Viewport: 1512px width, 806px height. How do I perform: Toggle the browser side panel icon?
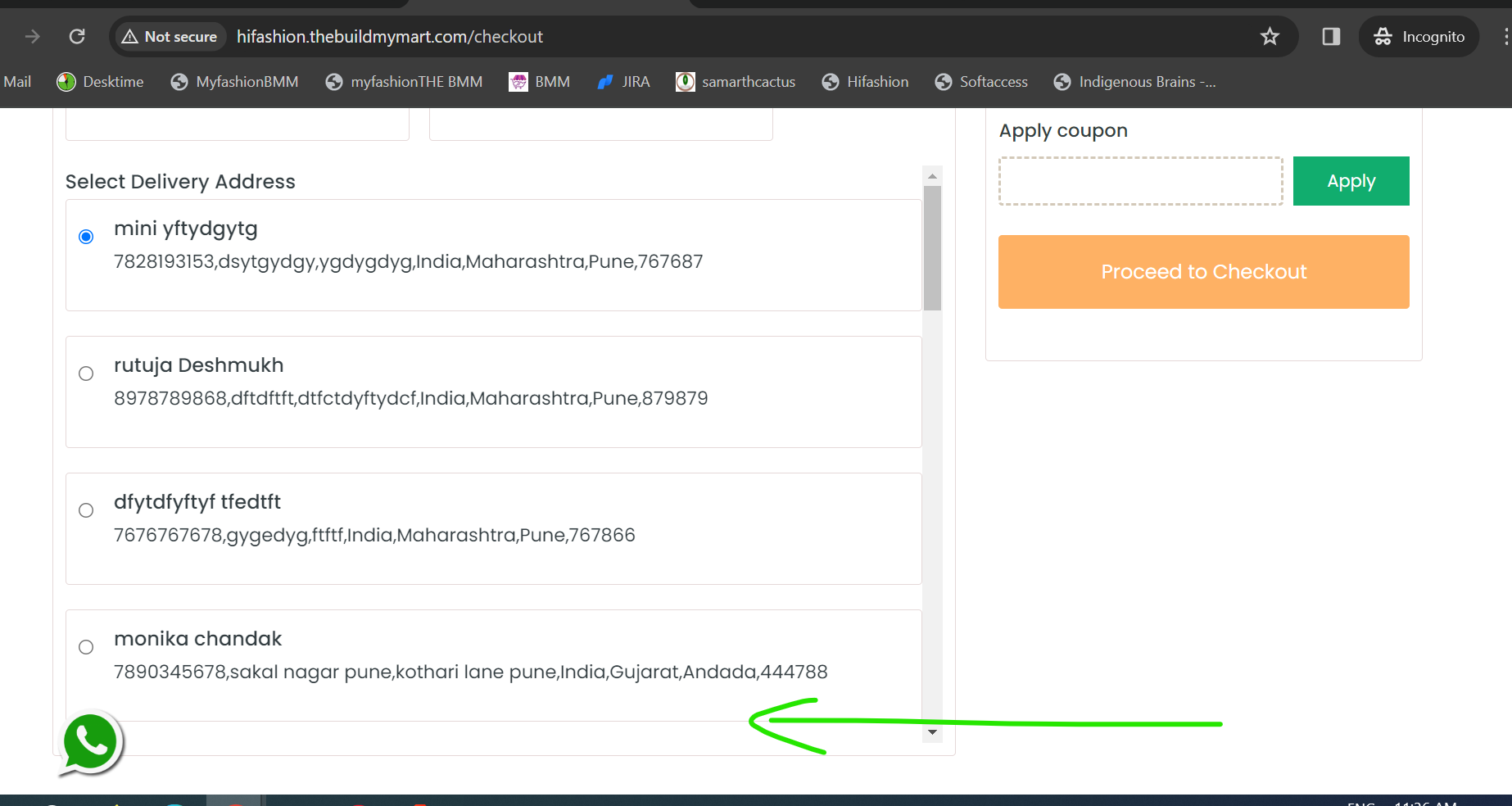[x=1331, y=36]
